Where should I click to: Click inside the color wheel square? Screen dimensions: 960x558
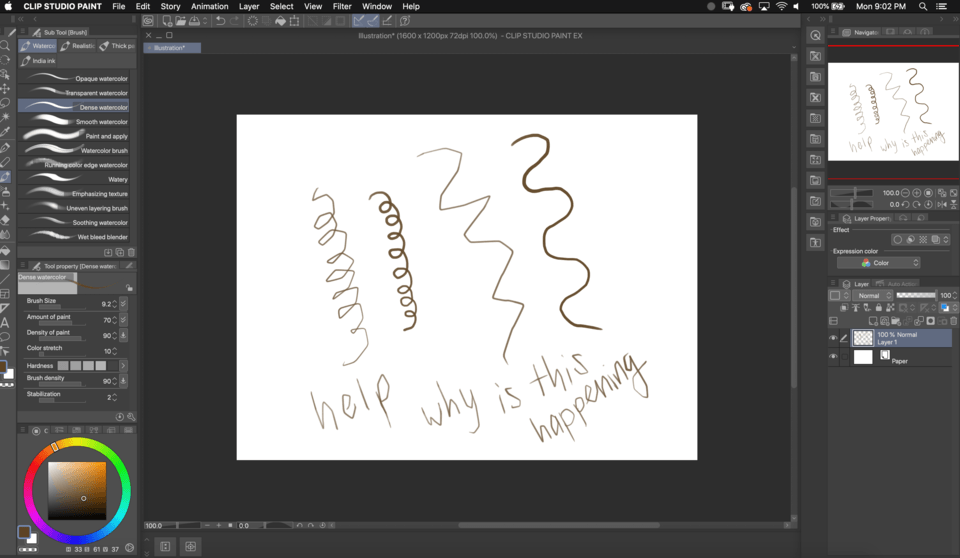pos(77,490)
